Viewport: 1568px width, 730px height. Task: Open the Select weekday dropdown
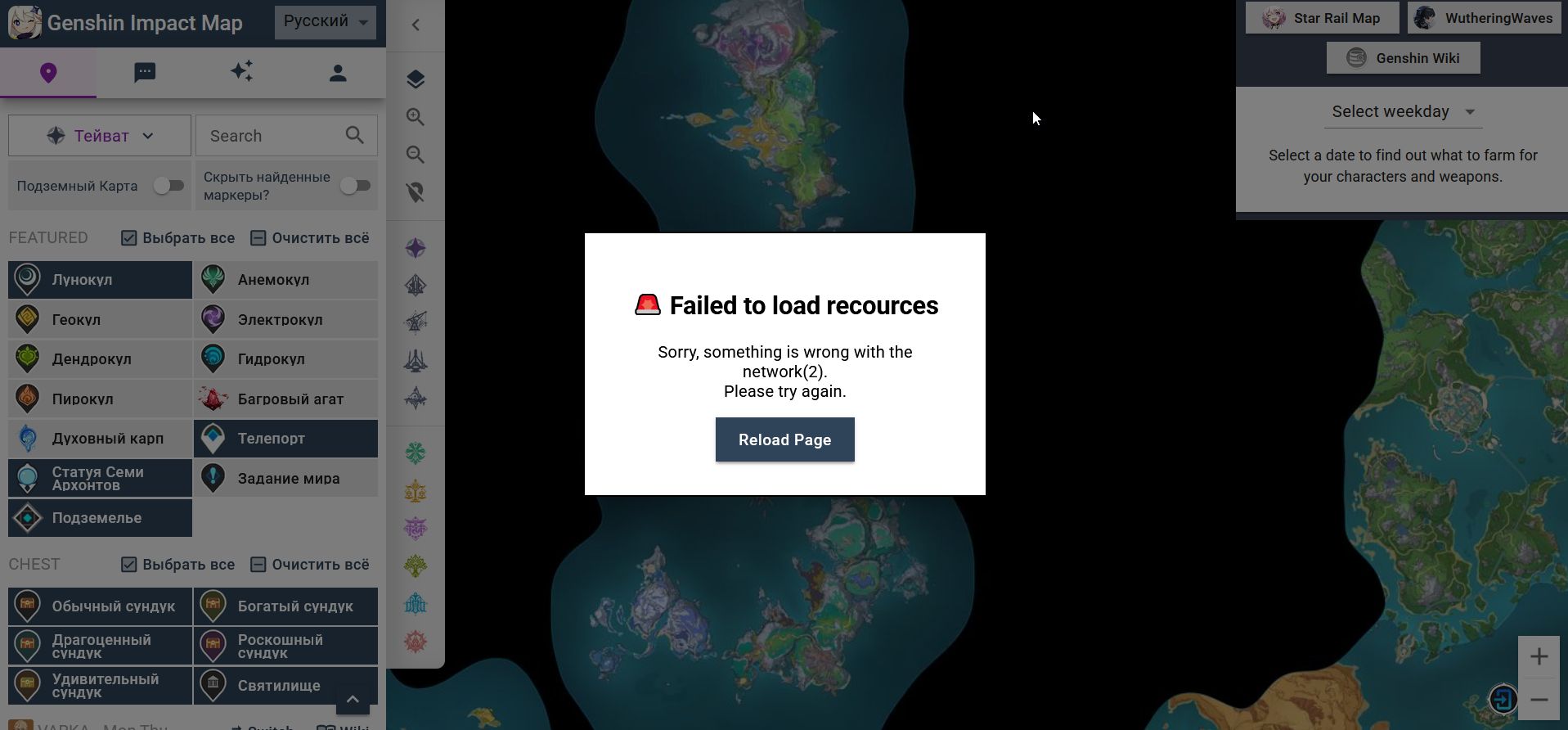[1403, 112]
